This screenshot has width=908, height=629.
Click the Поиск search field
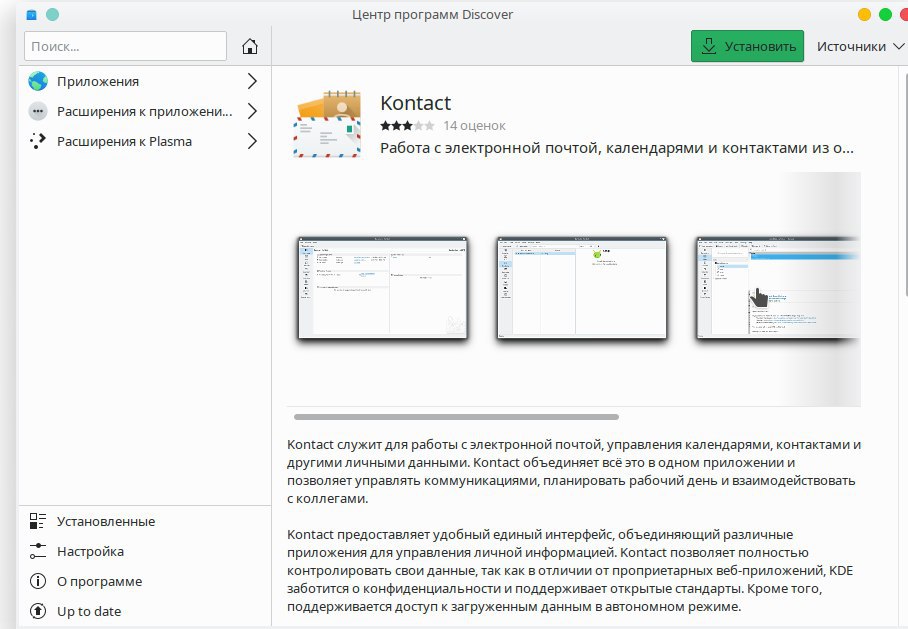[x=125, y=46]
